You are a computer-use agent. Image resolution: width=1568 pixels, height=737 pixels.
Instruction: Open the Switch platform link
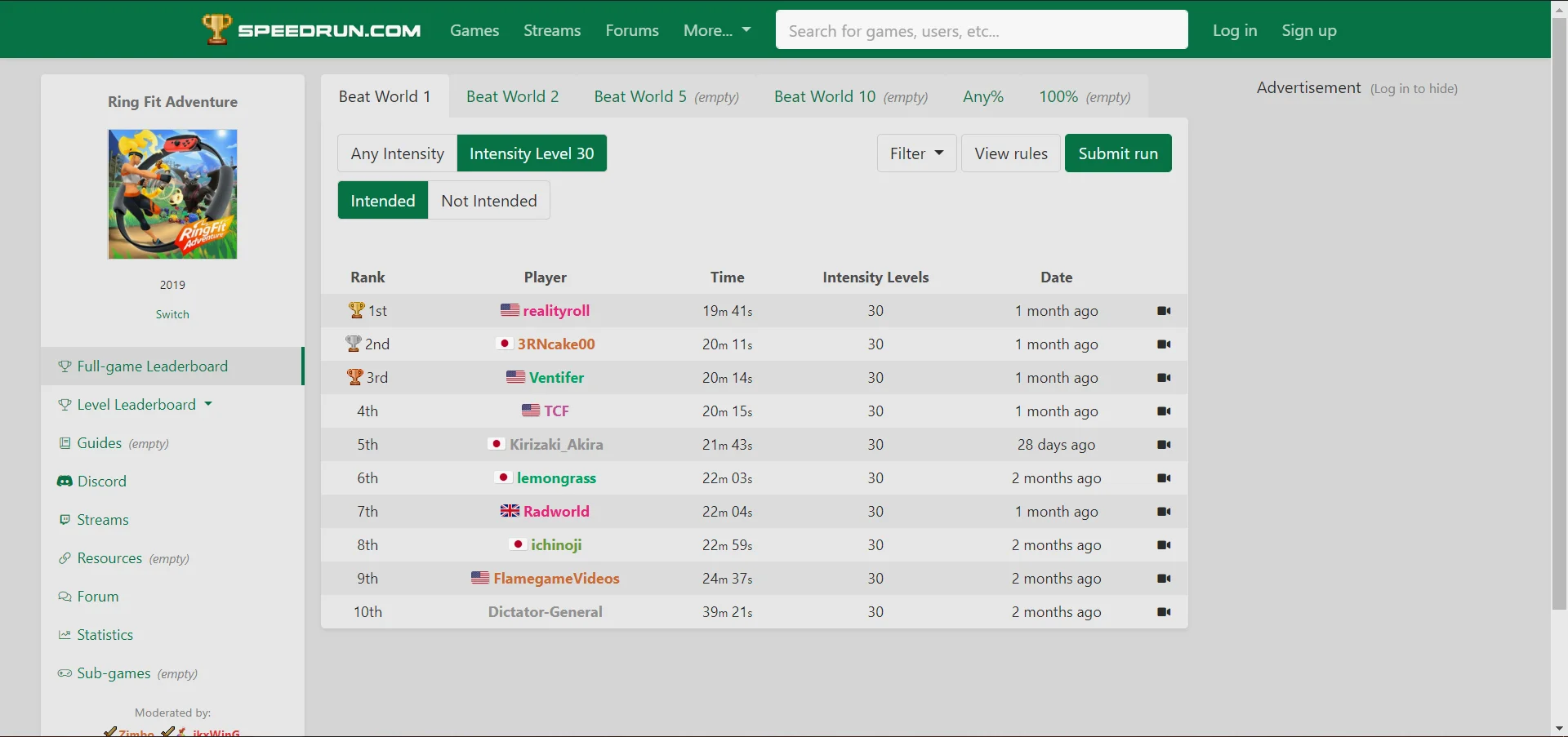(x=172, y=314)
